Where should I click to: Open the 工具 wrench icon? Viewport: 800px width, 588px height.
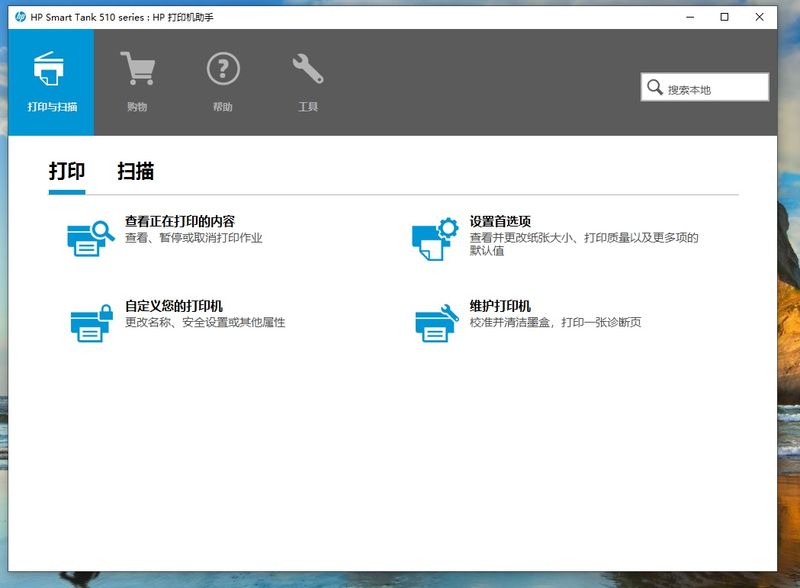[x=308, y=68]
